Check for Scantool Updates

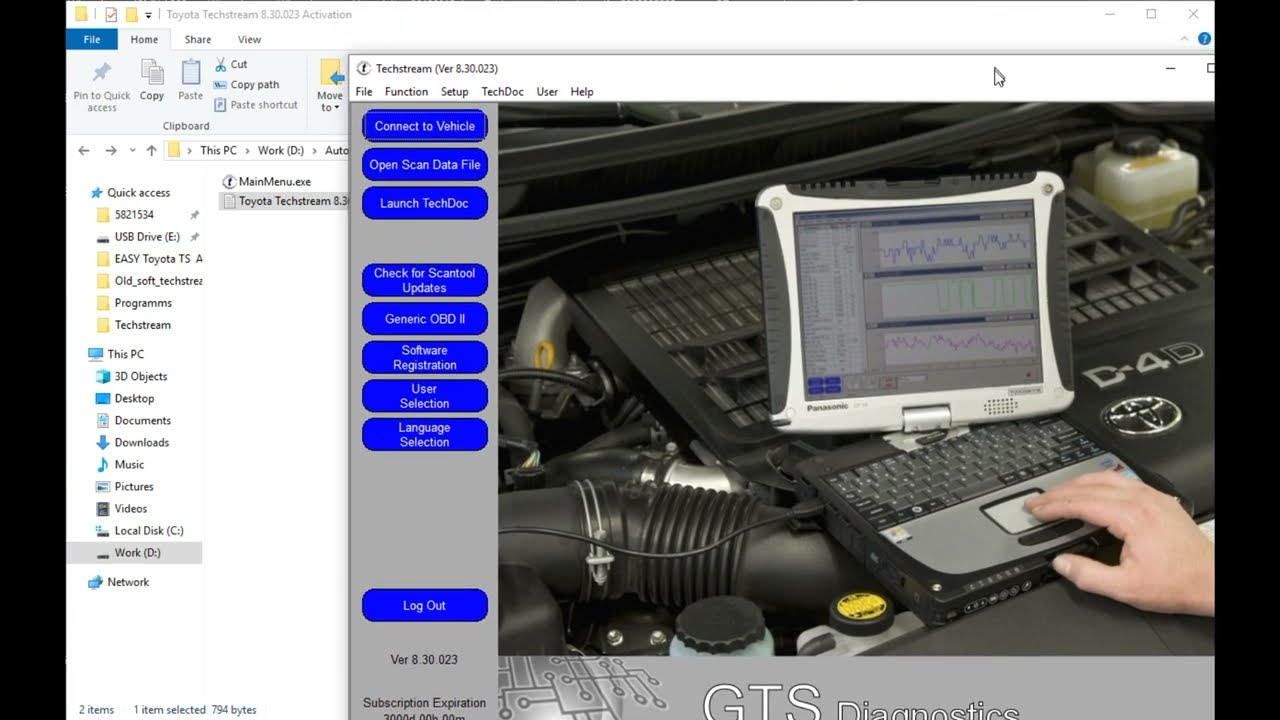pos(424,280)
